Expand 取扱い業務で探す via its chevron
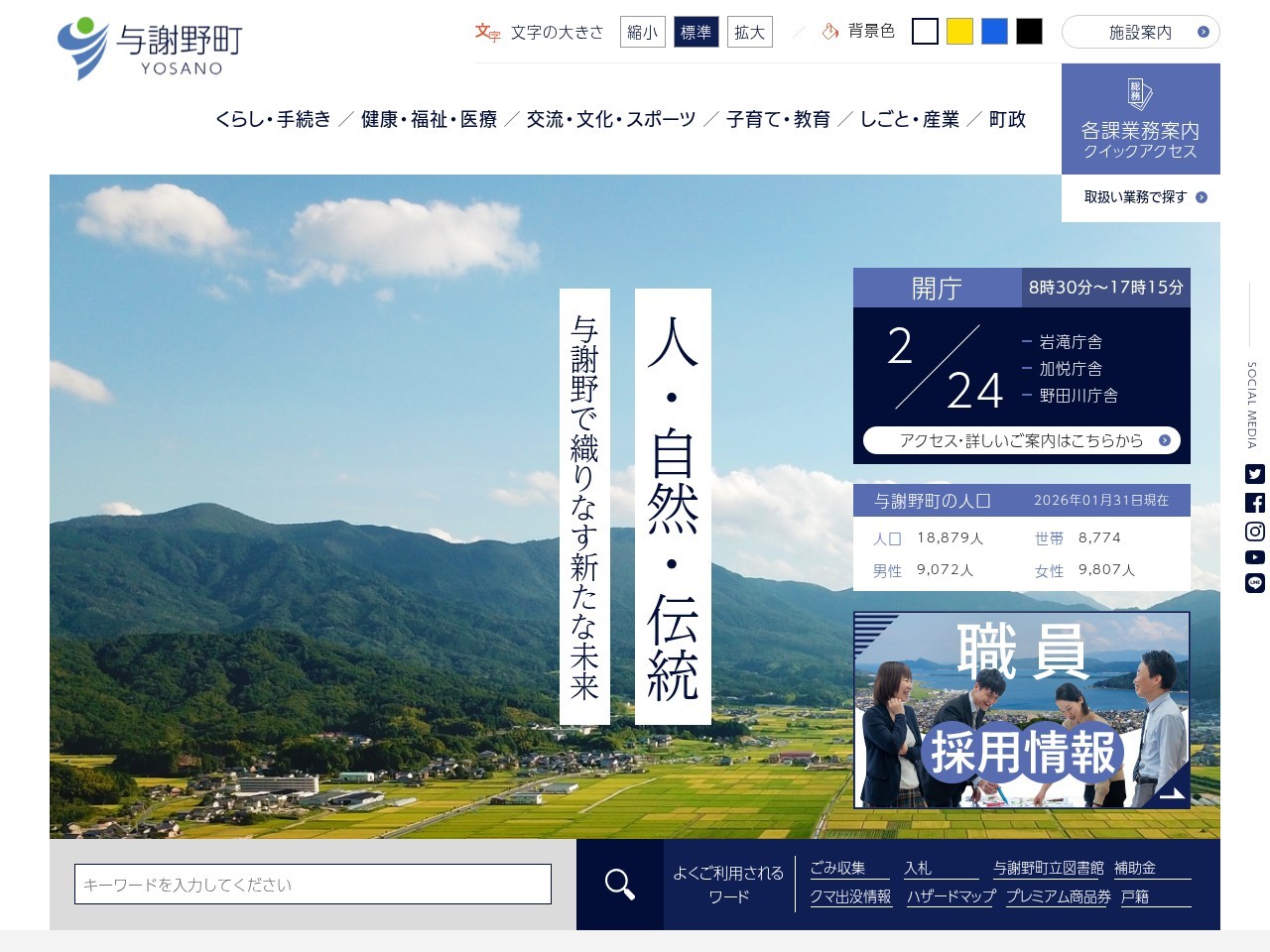Viewport: 1270px width, 952px height. tap(1202, 197)
